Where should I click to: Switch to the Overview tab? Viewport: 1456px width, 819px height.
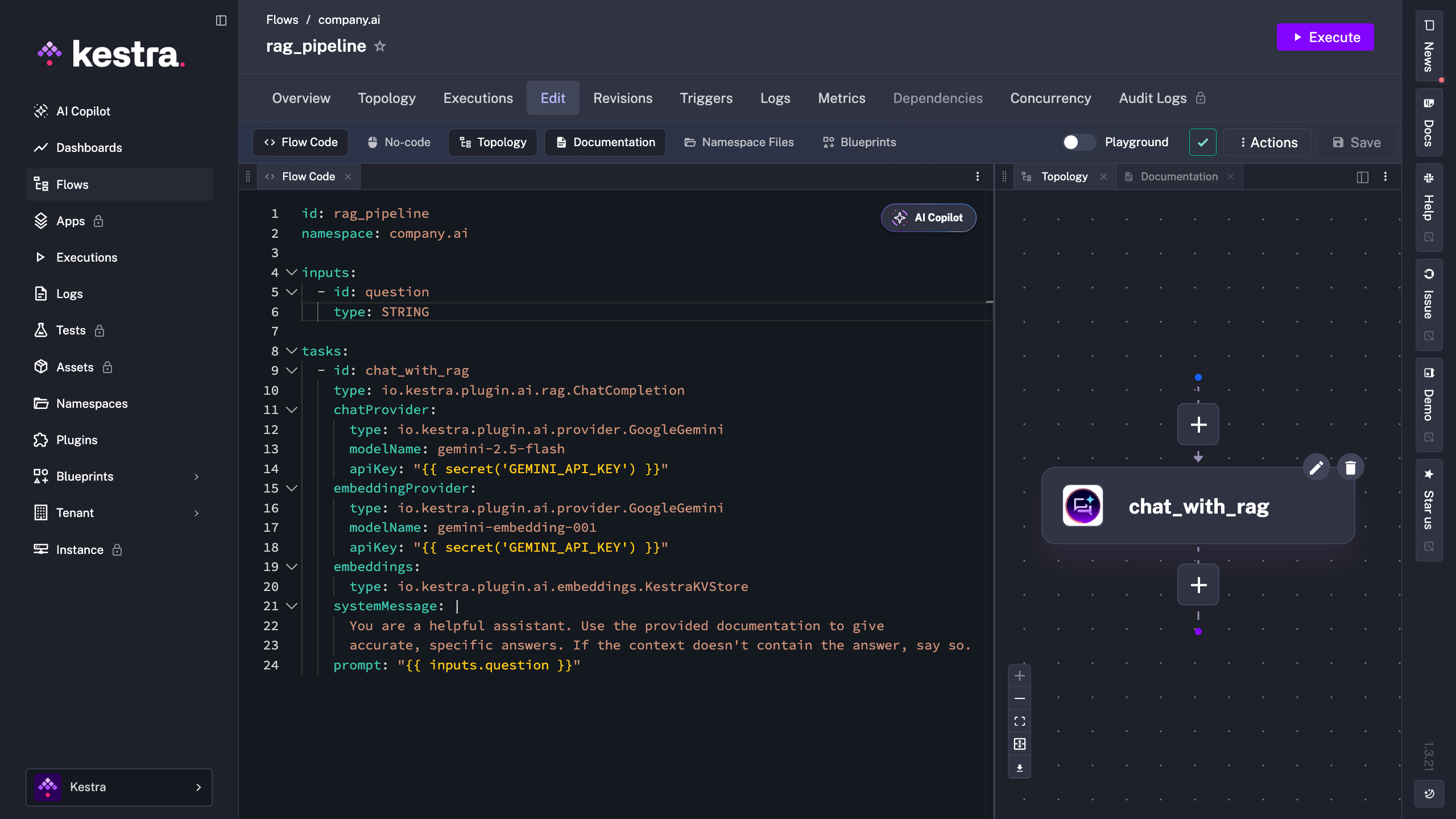coord(301,98)
